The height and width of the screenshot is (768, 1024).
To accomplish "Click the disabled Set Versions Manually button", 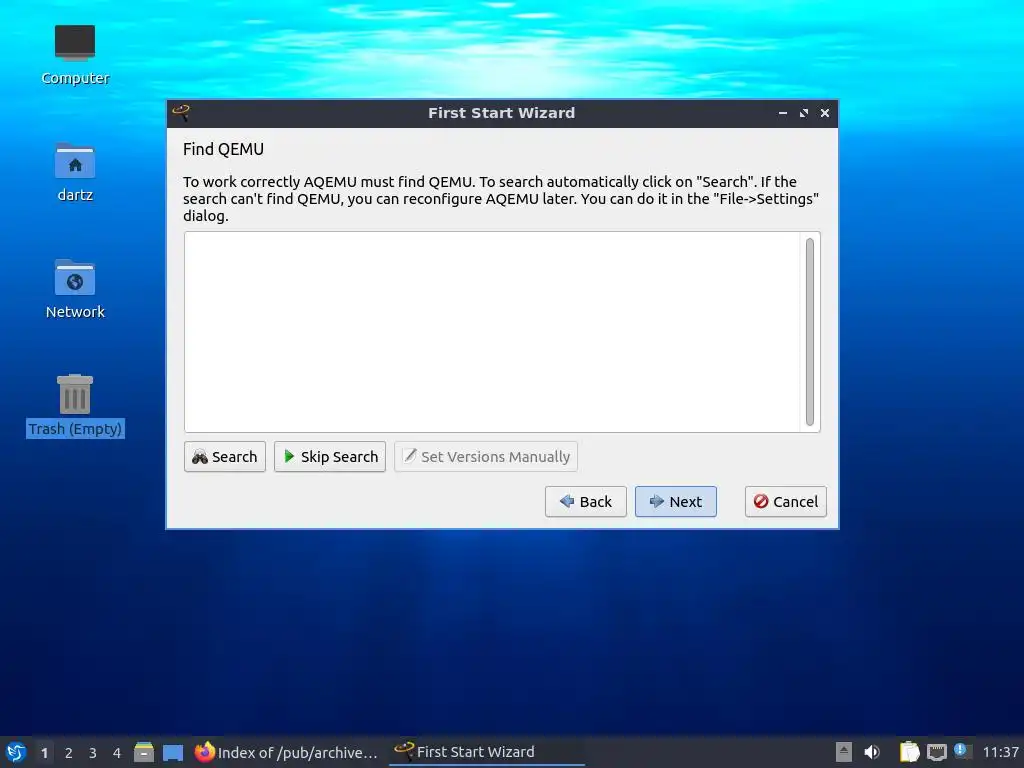I will click(x=486, y=456).
